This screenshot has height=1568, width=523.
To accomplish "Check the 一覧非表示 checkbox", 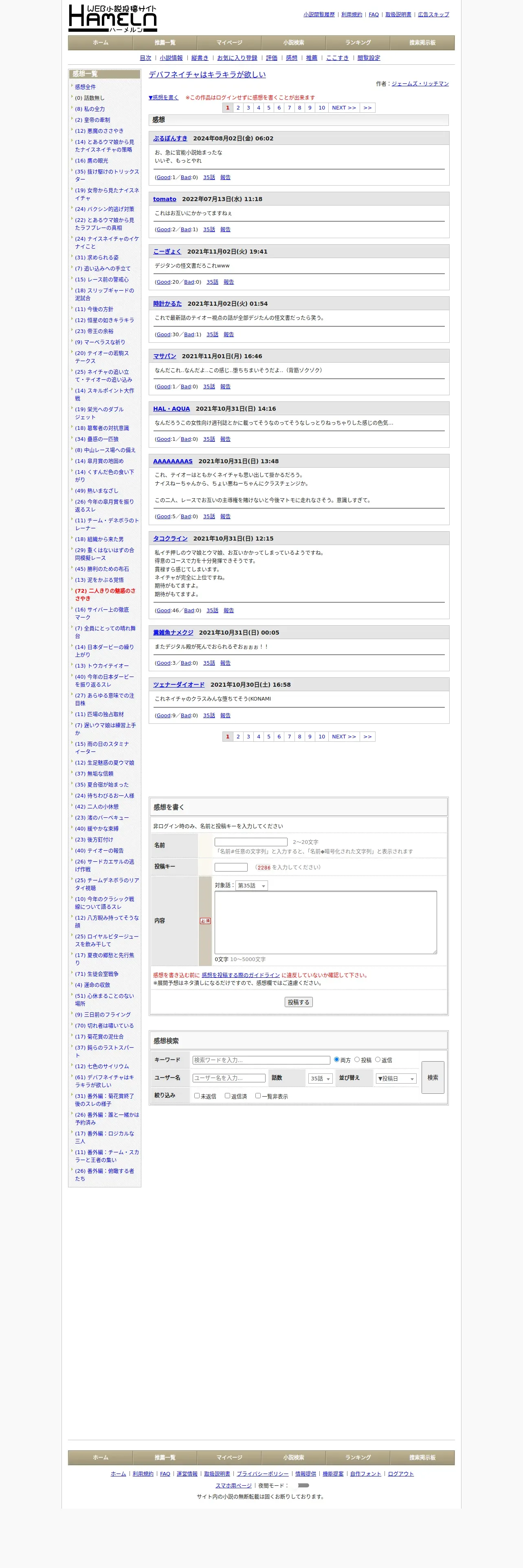I will tap(257, 1095).
